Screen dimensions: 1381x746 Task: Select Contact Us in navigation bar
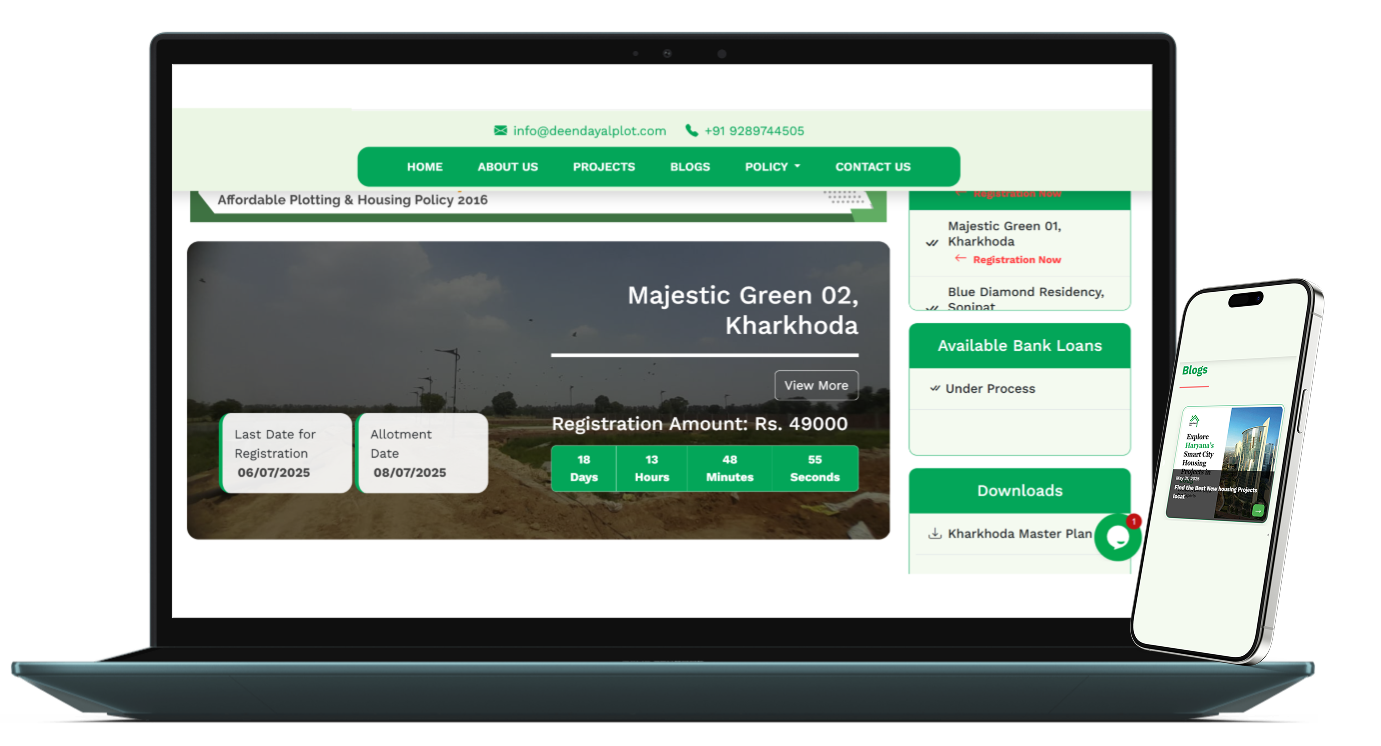(x=872, y=167)
